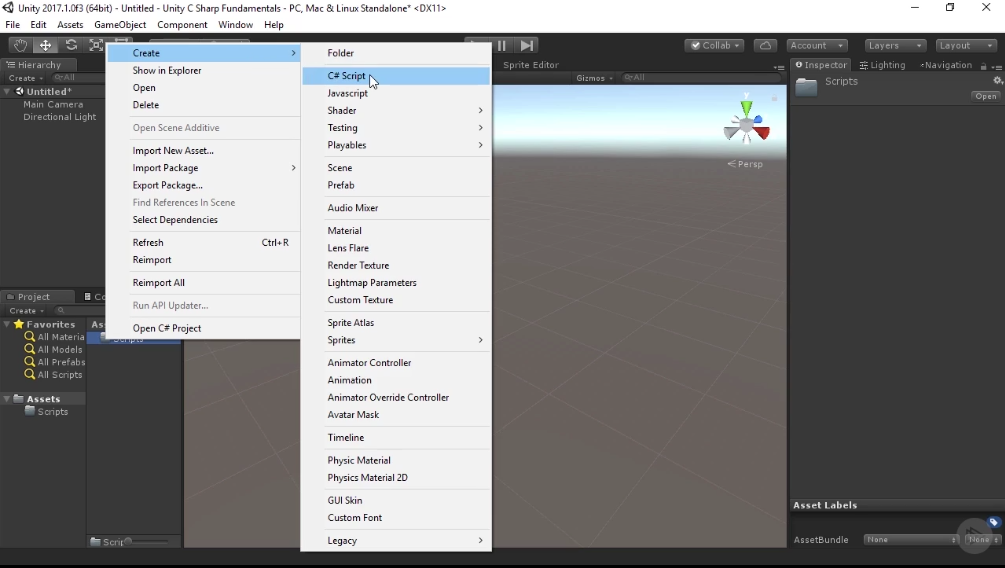Expand the Testing submenu
The height and width of the screenshot is (568, 1005).
pos(396,128)
